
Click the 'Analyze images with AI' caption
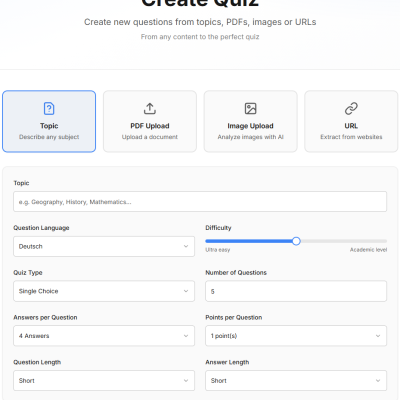point(250,137)
